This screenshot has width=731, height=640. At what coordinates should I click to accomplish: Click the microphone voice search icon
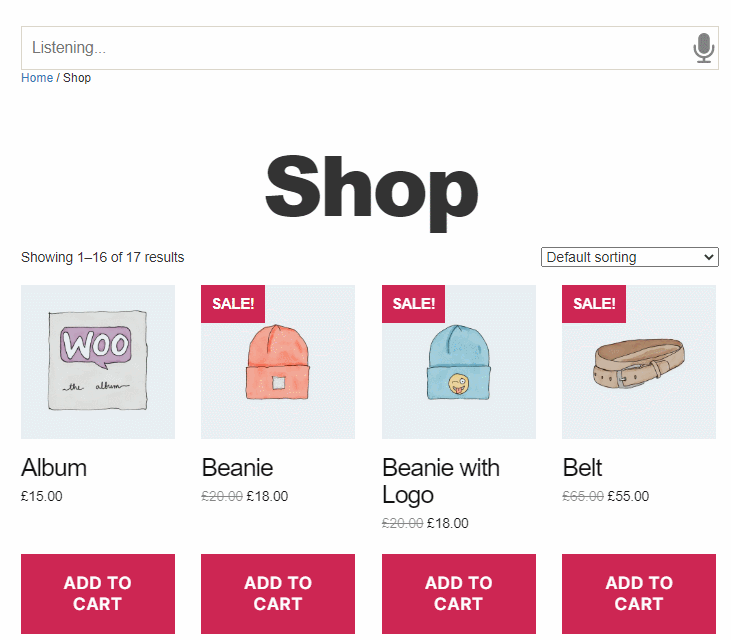703,48
